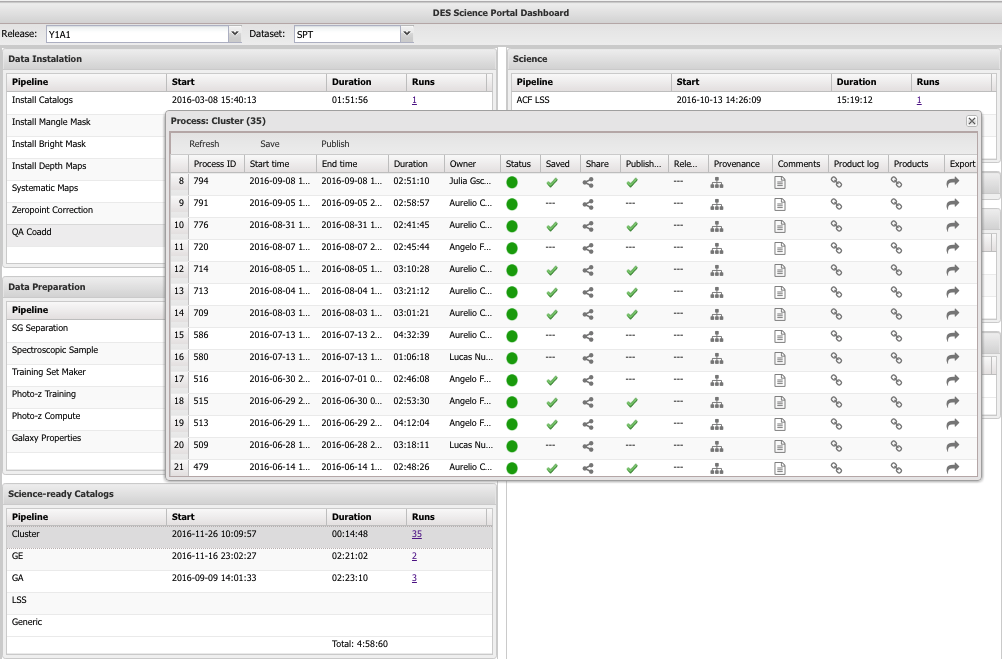The image size is (1002, 659).
Task: View comments for process 776
Action: coord(780,226)
